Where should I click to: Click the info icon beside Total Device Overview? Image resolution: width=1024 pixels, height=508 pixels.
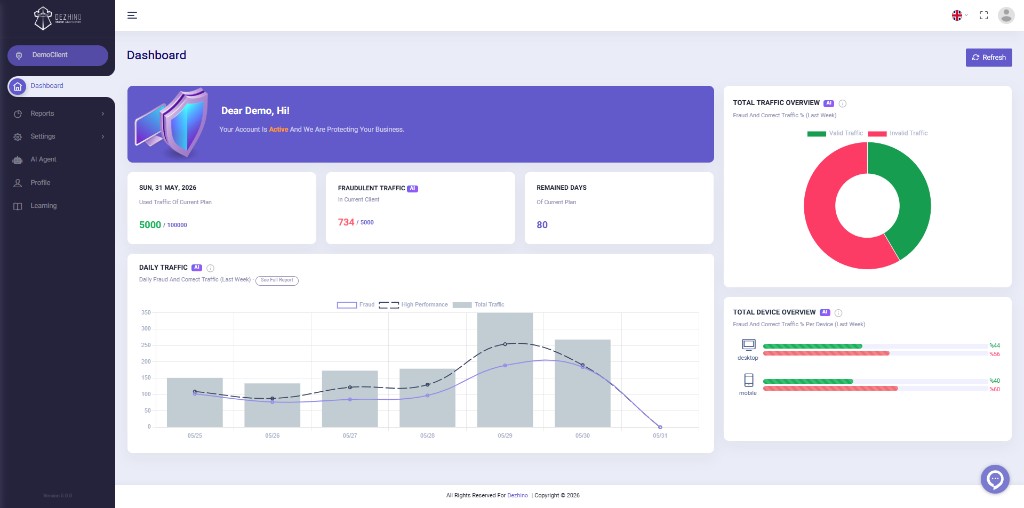click(839, 313)
